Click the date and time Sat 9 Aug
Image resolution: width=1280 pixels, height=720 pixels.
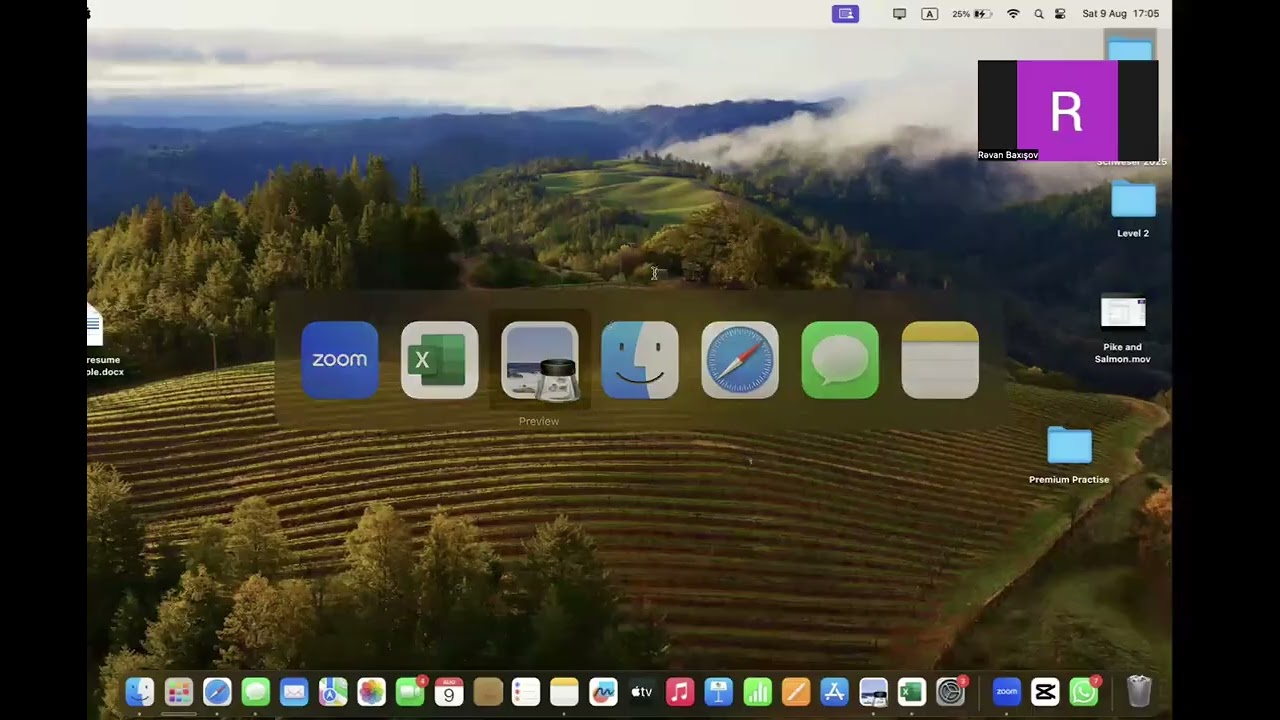click(x=1120, y=14)
